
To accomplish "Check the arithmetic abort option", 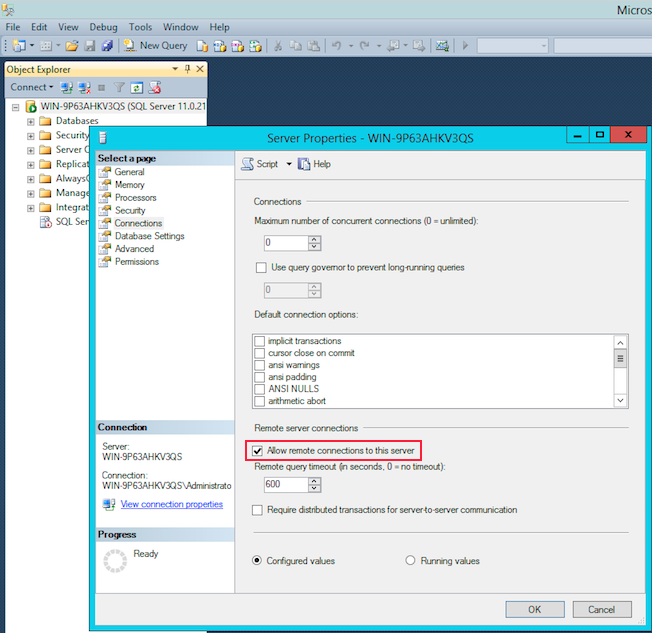I will pyautogui.click(x=259, y=401).
